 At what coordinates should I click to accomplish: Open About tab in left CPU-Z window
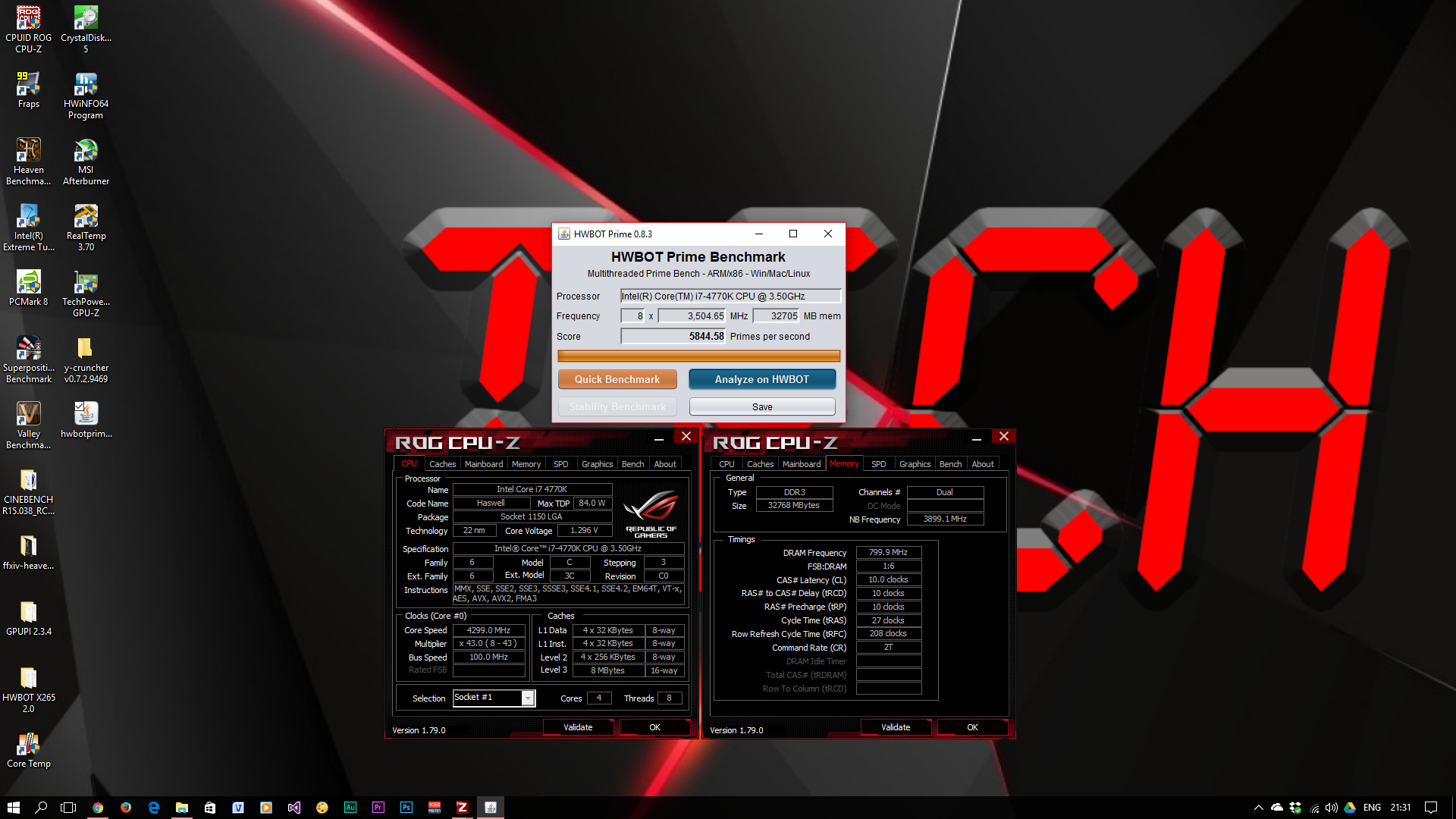click(x=665, y=464)
